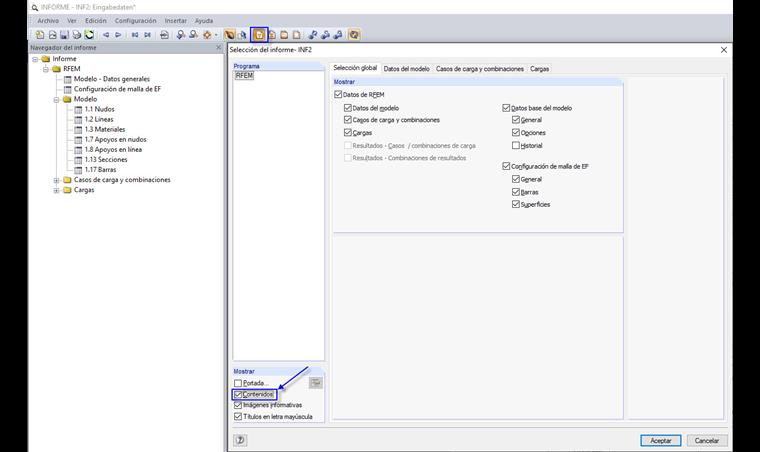This screenshot has width=760, height=452.
Task: Expand Casos de carga y combinaciones folder
Action: [56, 180]
